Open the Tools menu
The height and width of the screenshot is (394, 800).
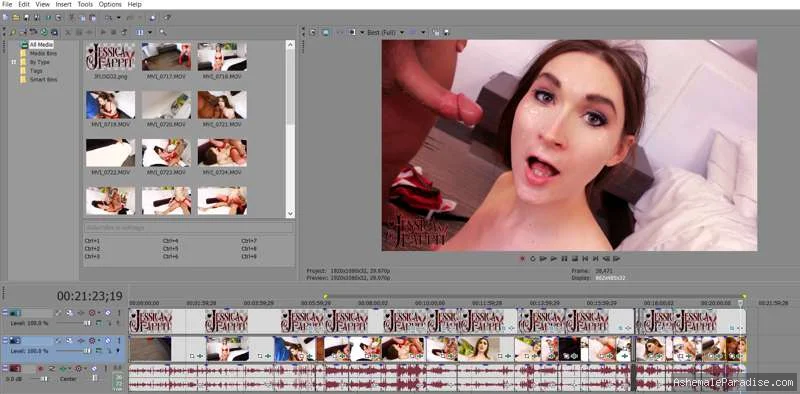(x=85, y=4)
